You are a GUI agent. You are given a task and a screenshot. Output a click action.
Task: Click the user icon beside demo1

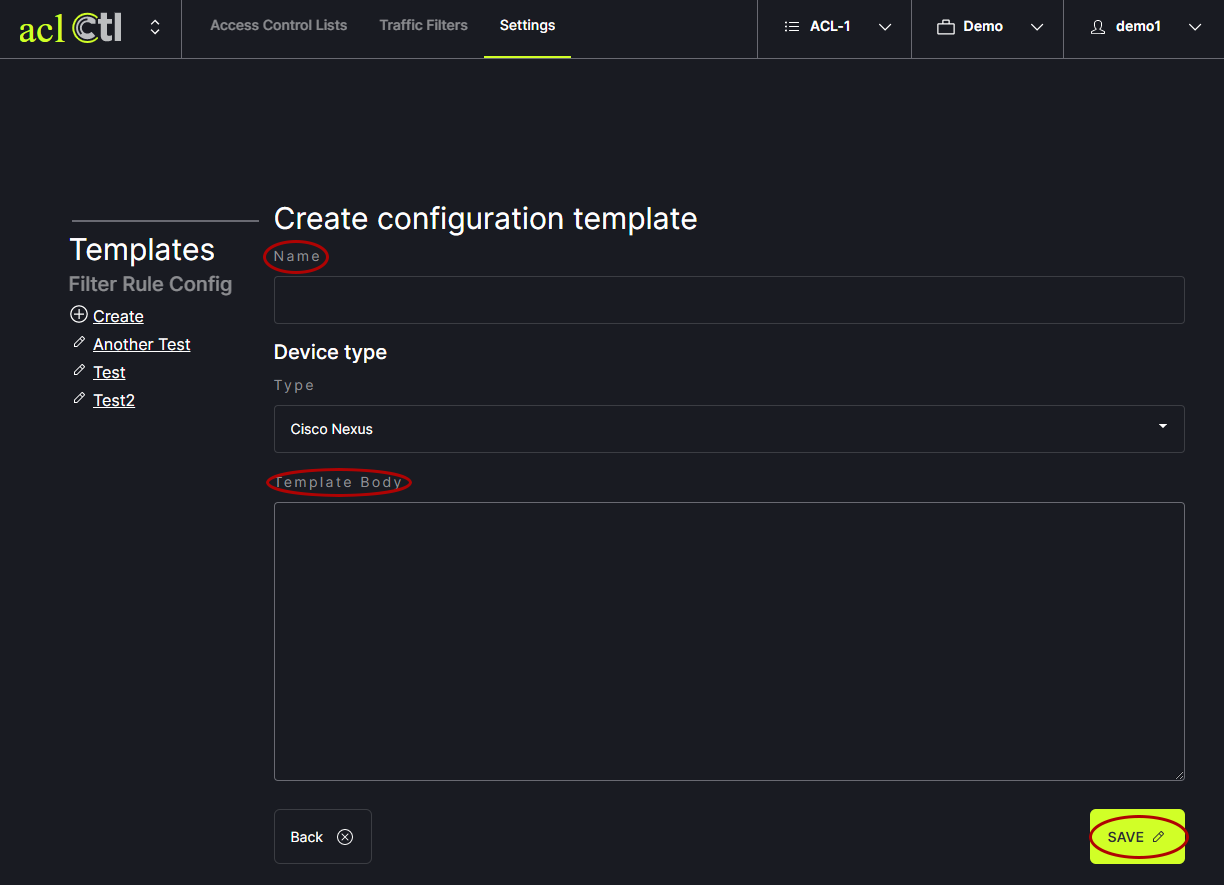(1098, 27)
